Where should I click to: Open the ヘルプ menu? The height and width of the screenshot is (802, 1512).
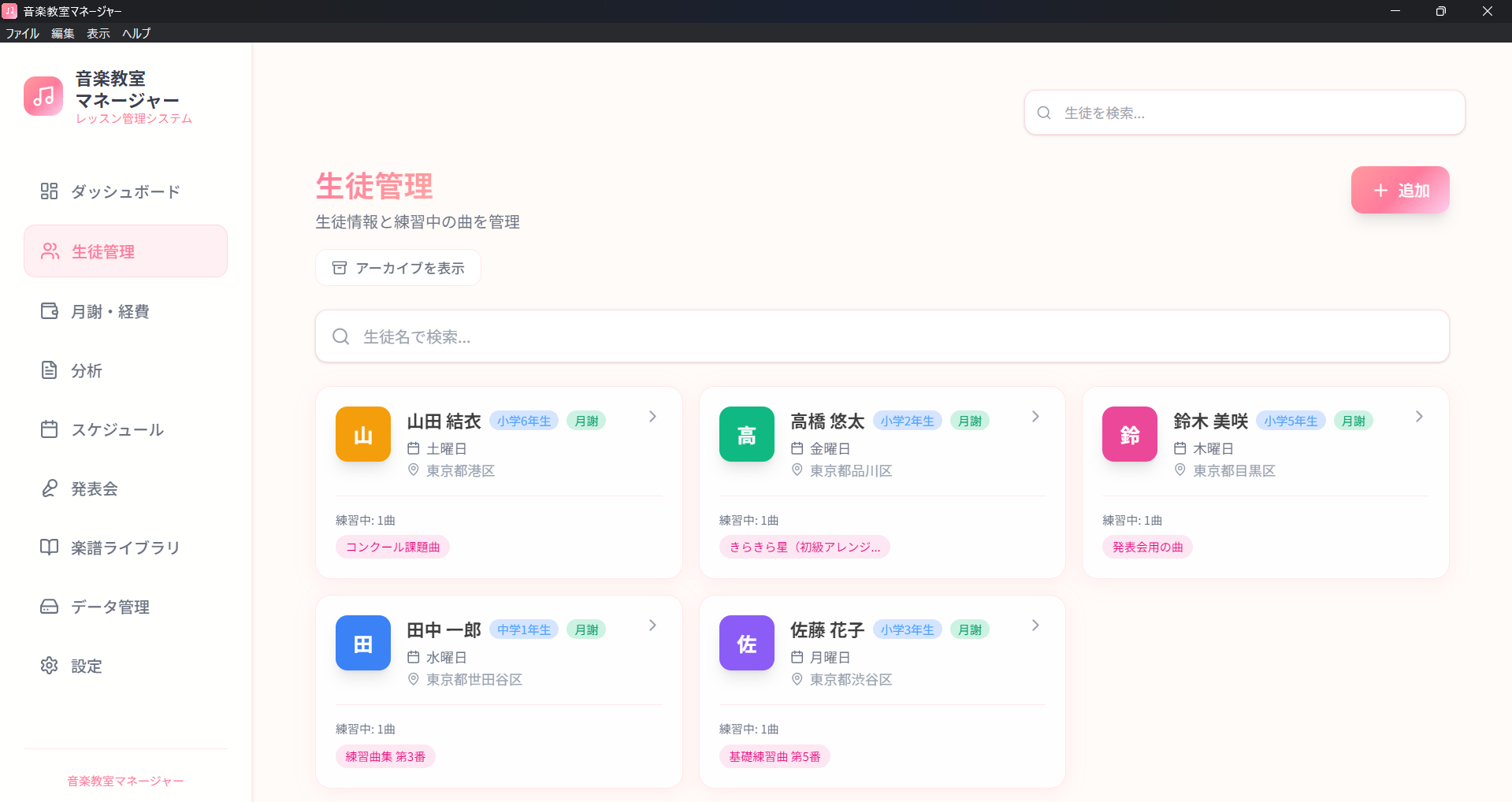click(x=136, y=33)
